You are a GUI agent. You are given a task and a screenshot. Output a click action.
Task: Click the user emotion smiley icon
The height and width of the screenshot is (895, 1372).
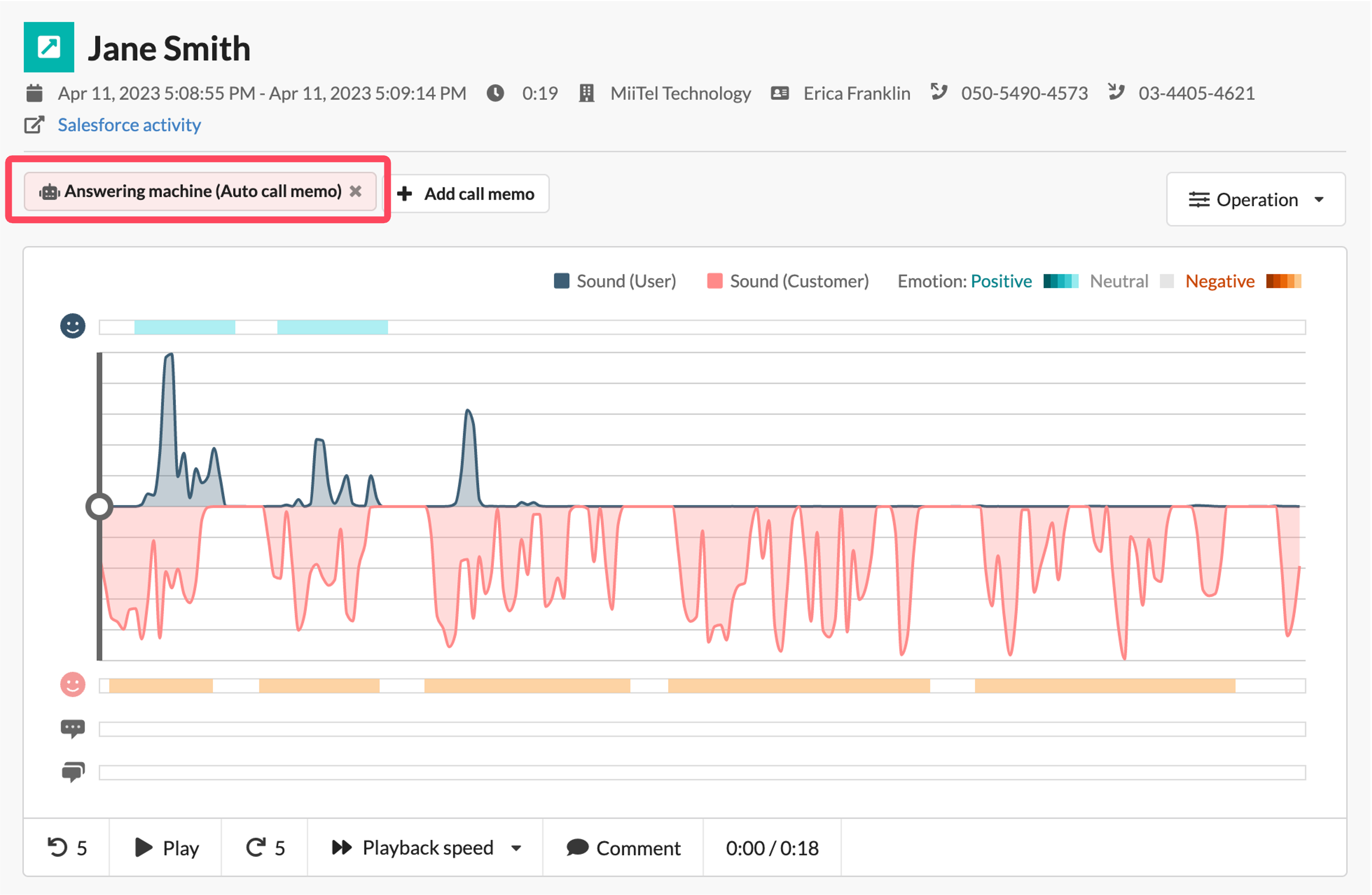click(x=73, y=326)
